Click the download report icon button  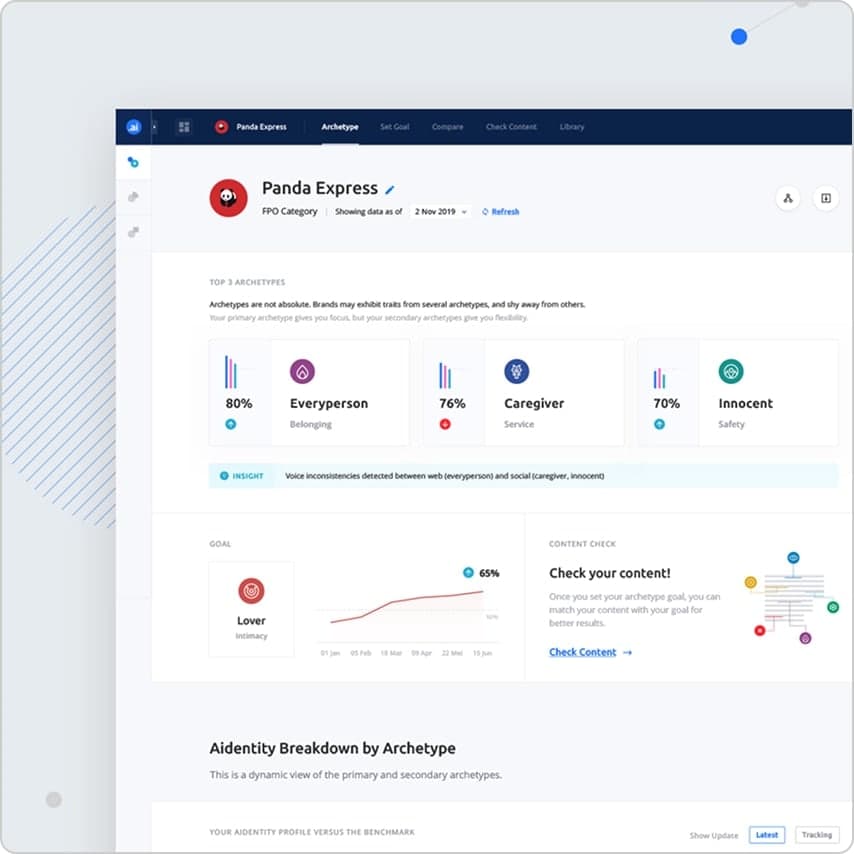coord(826,198)
